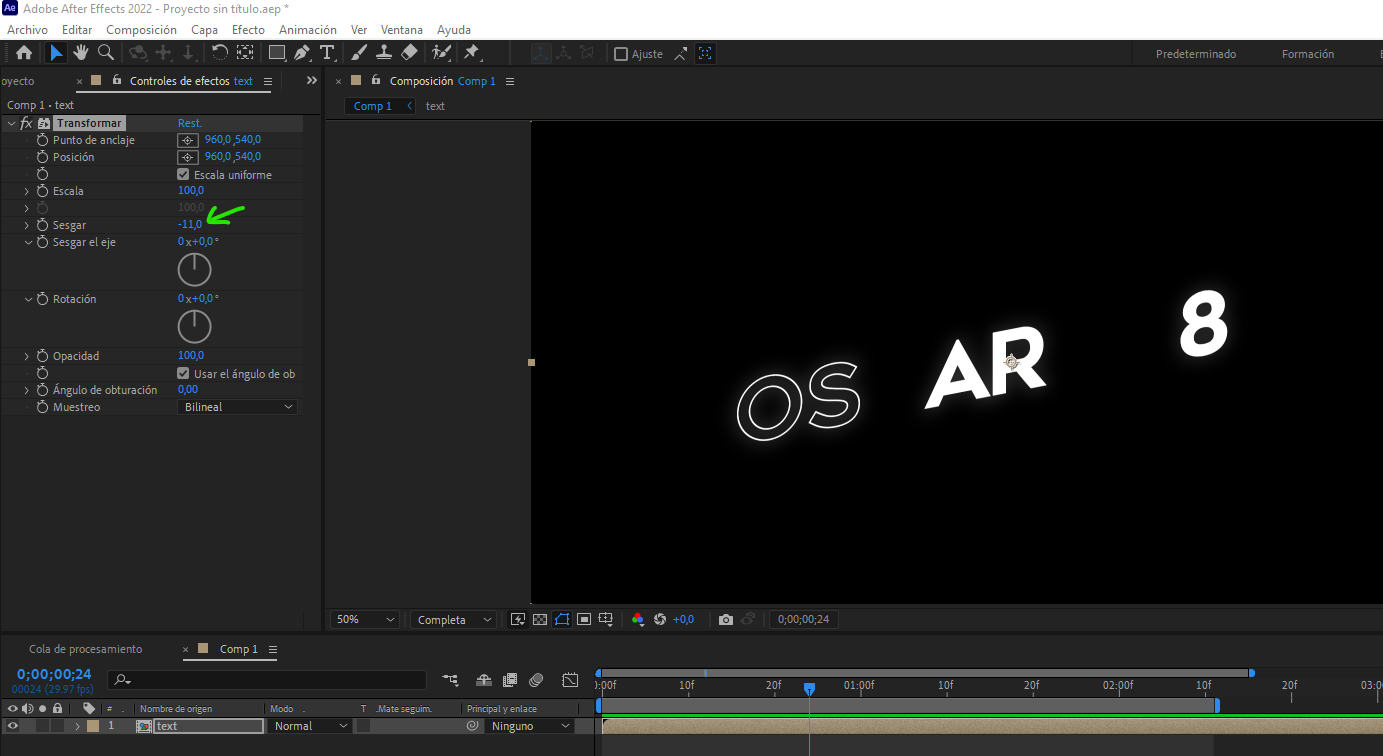Select the Zoom magnifier tool
The height and width of the screenshot is (756, 1383).
click(x=105, y=53)
